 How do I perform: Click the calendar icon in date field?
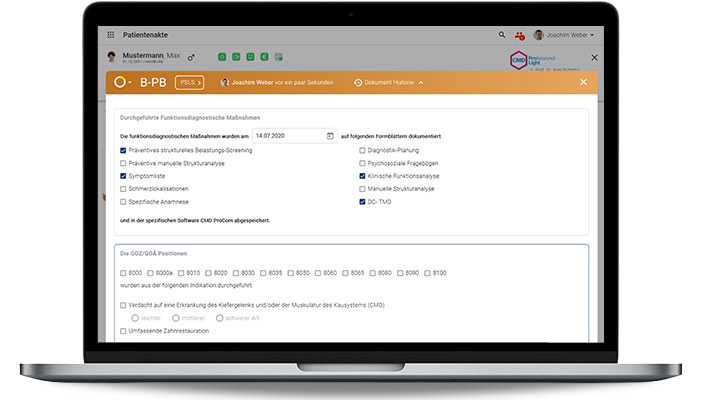coord(330,135)
